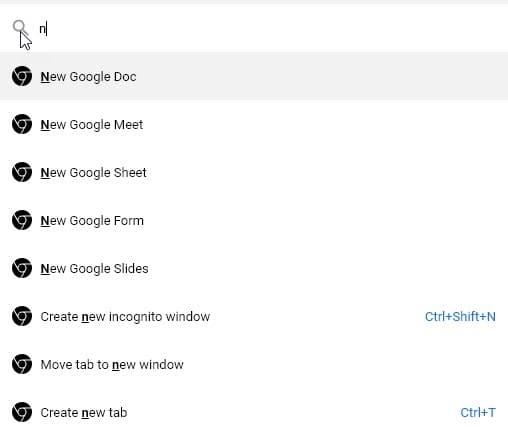The height and width of the screenshot is (429, 508).
Task: Pick New Google Slides from the list
Action: click(254, 268)
